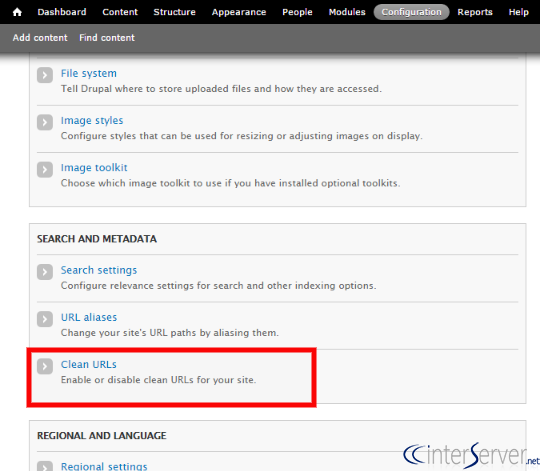Open the Help menu
This screenshot has width=540, height=471.
[x=519, y=12]
